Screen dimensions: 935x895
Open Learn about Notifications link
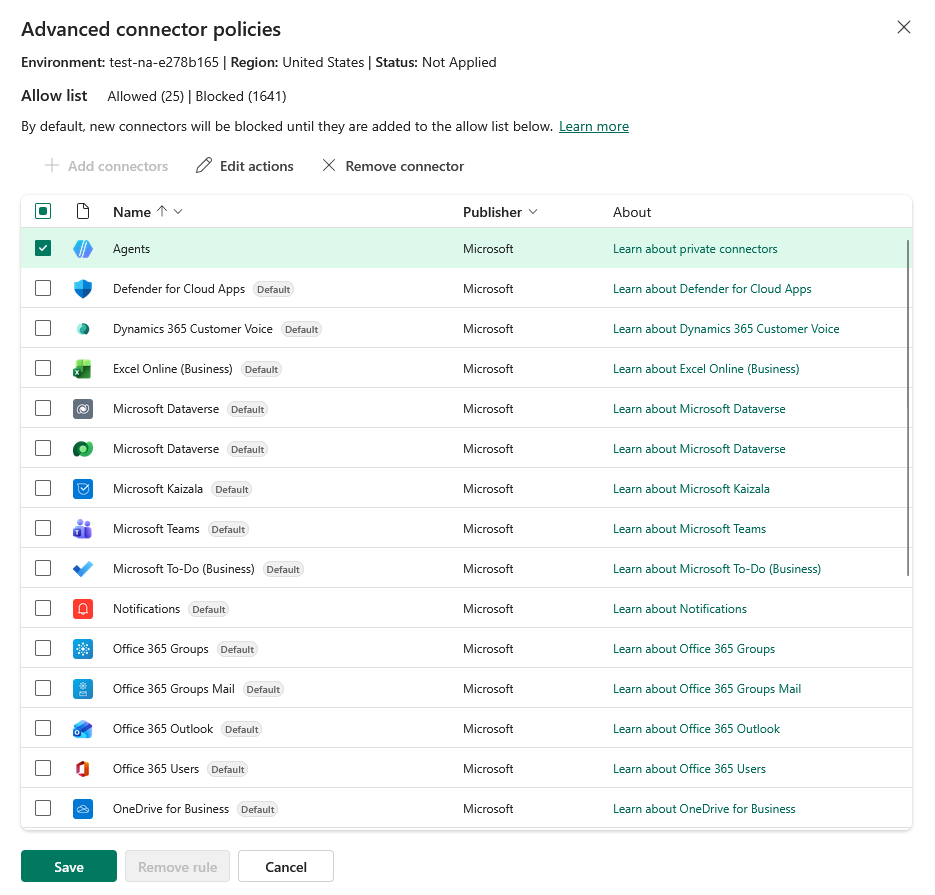click(680, 609)
